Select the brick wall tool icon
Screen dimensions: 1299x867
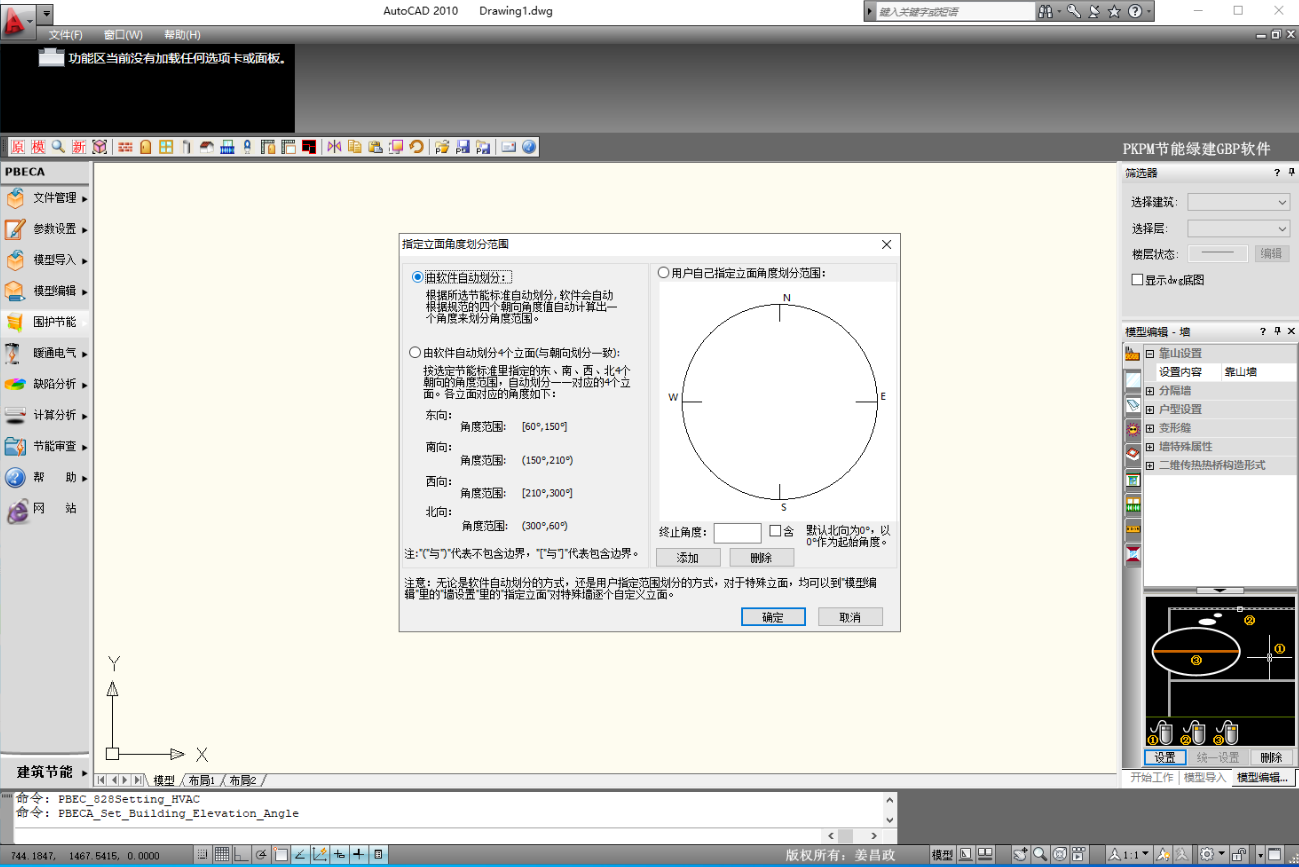126,147
